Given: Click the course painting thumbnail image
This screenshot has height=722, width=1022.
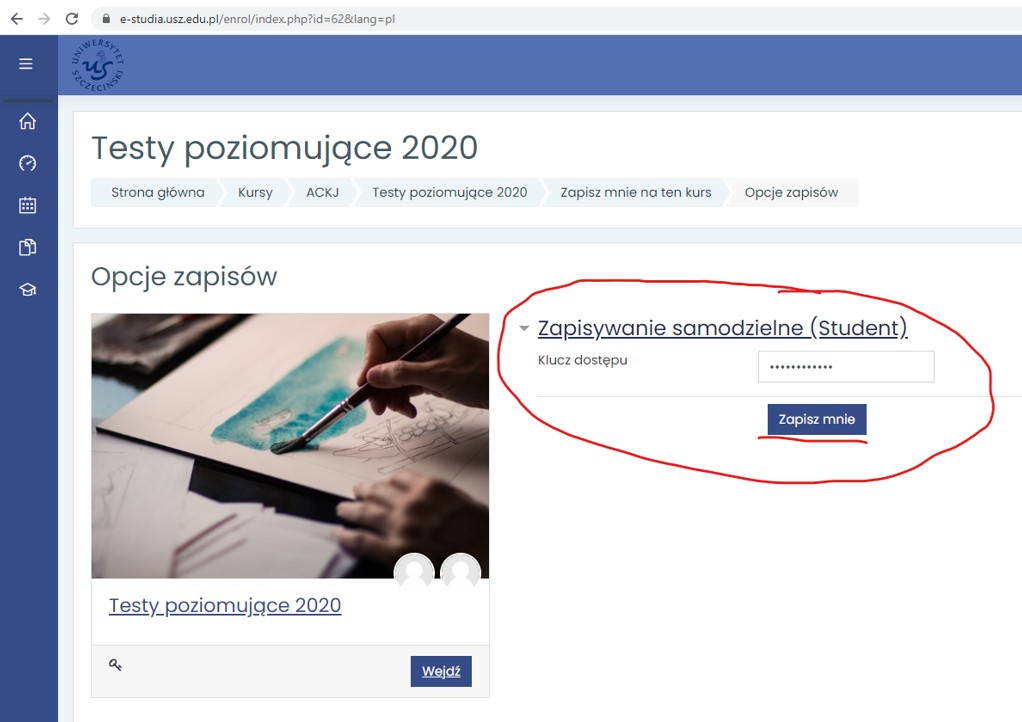Looking at the screenshot, I should click(x=290, y=446).
